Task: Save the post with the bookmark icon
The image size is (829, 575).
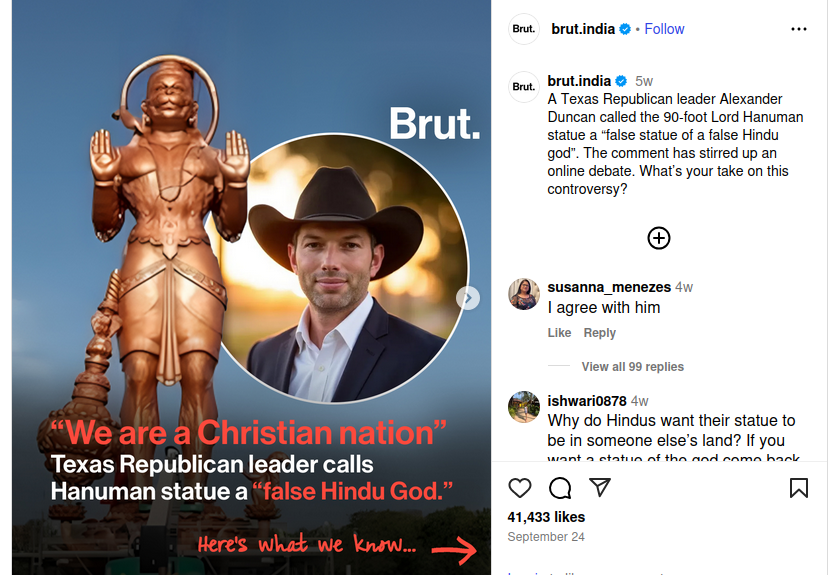Action: coord(799,488)
